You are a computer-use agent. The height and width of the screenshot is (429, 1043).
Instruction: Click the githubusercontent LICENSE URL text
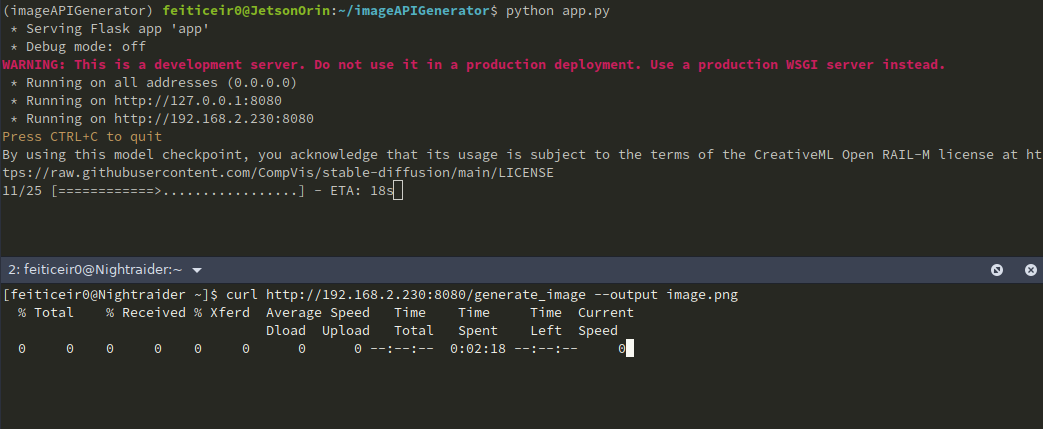click(278, 172)
